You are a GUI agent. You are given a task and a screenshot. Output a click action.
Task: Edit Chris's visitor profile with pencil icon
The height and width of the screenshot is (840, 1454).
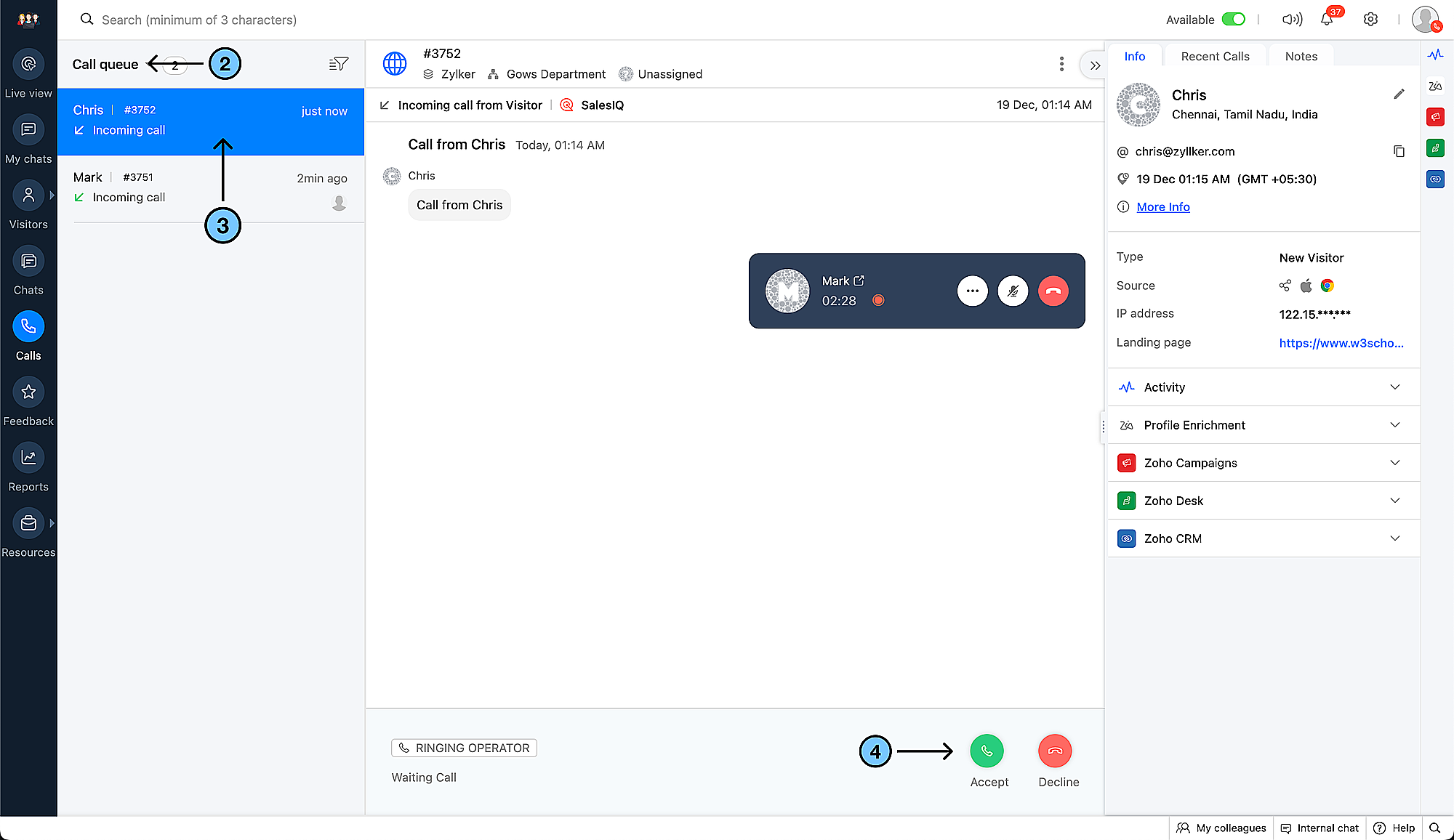click(1399, 94)
